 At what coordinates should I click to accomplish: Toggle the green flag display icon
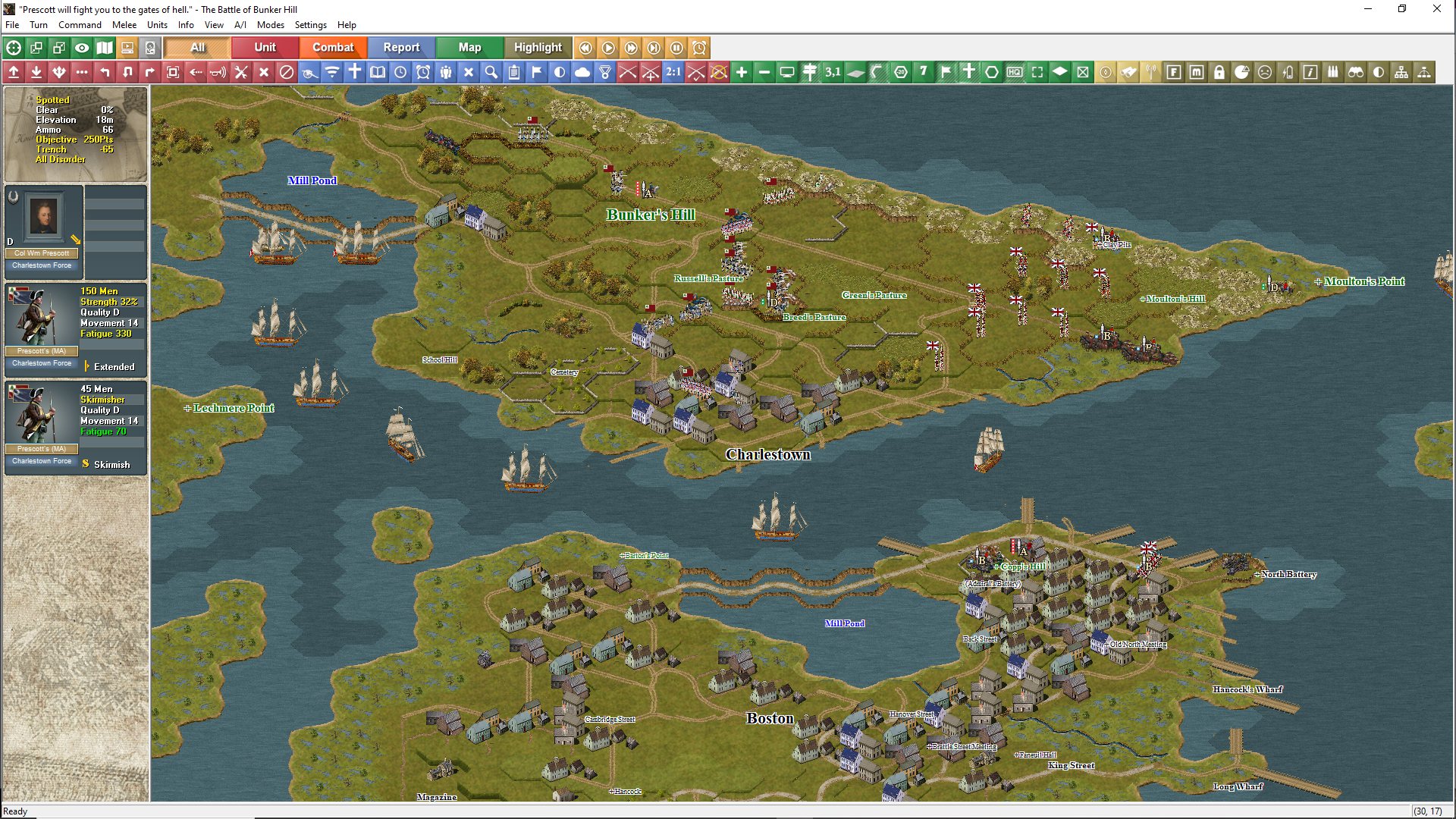pyautogui.click(x=946, y=72)
